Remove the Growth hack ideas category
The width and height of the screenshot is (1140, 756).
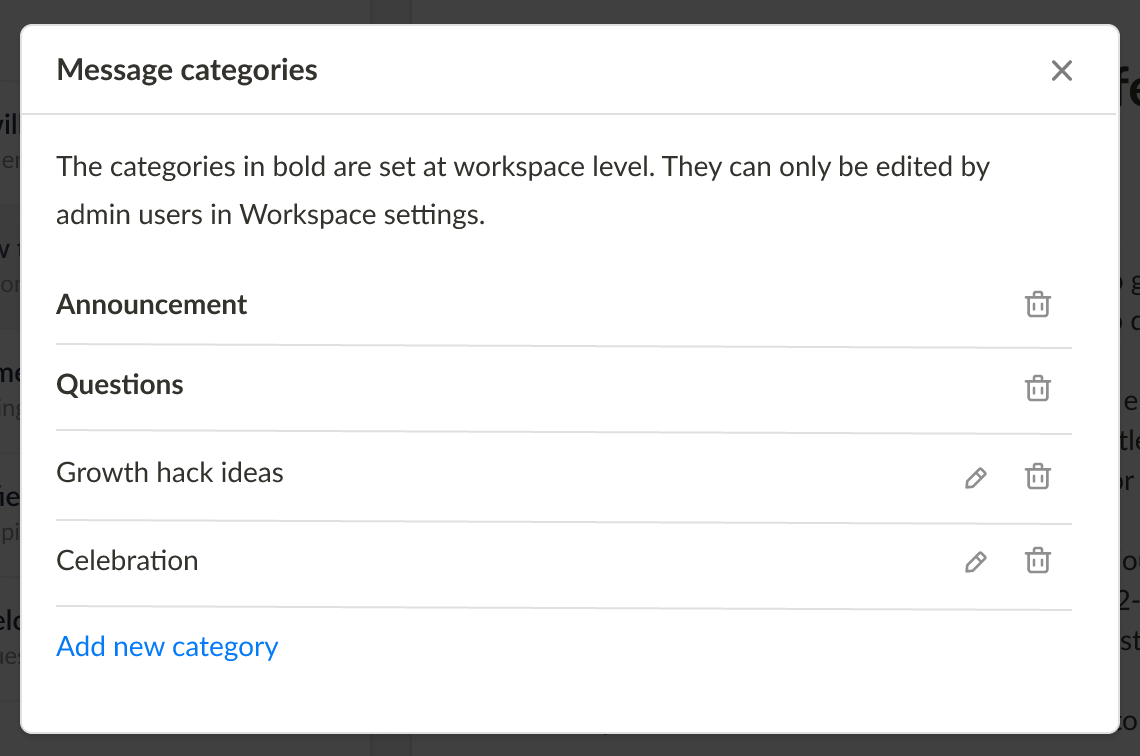click(1038, 477)
